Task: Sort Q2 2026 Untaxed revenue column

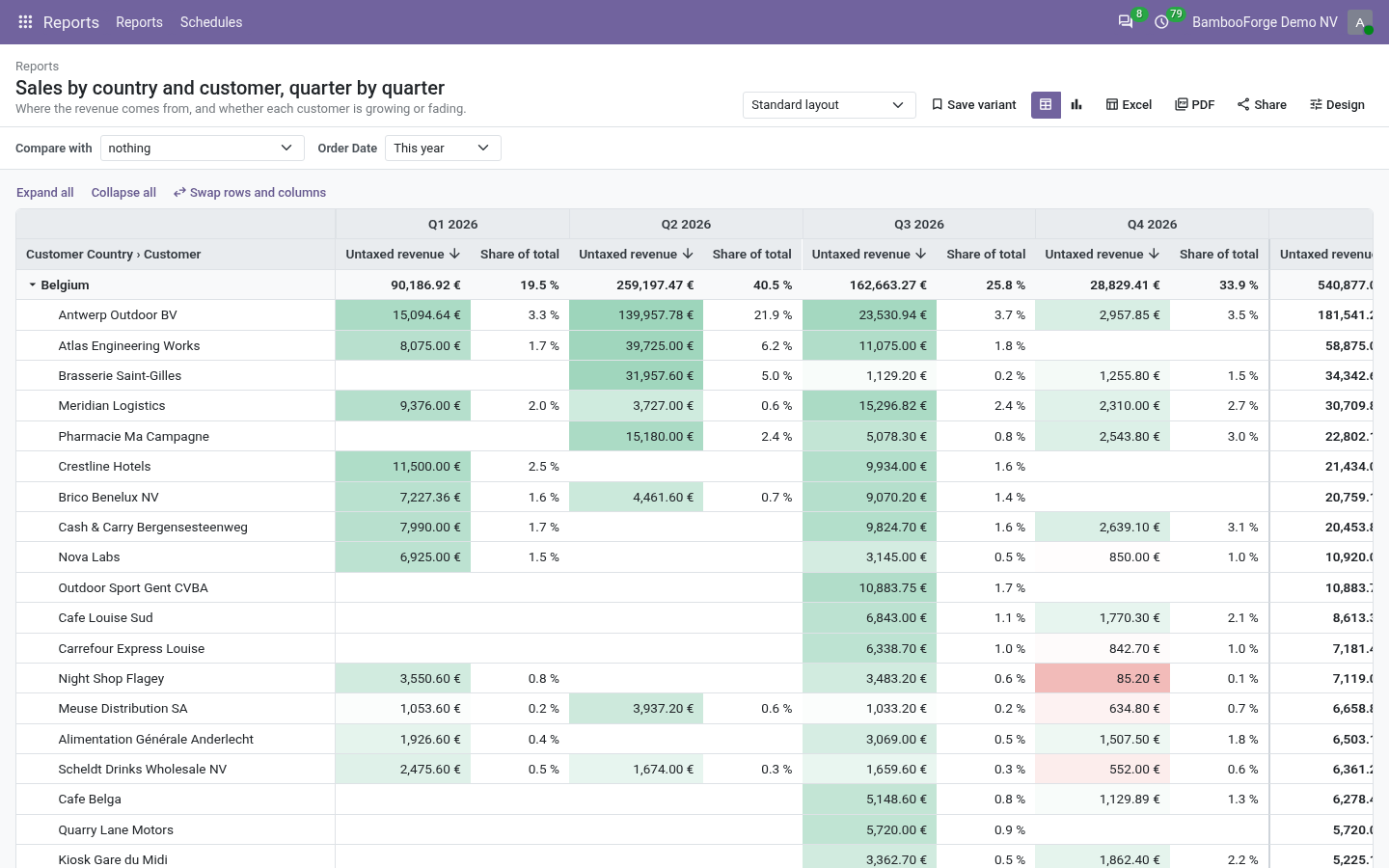Action: click(637, 255)
